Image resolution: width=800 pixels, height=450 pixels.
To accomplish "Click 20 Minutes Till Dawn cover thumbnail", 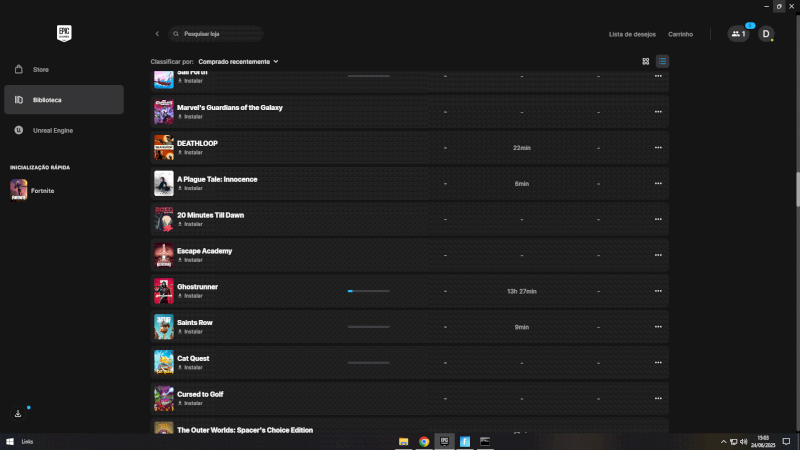I will [164, 219].
